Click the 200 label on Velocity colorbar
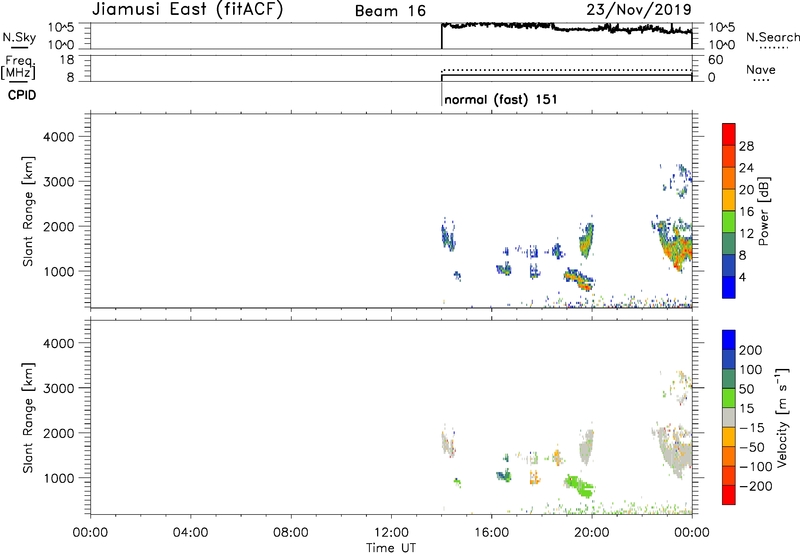 point(751,350)
